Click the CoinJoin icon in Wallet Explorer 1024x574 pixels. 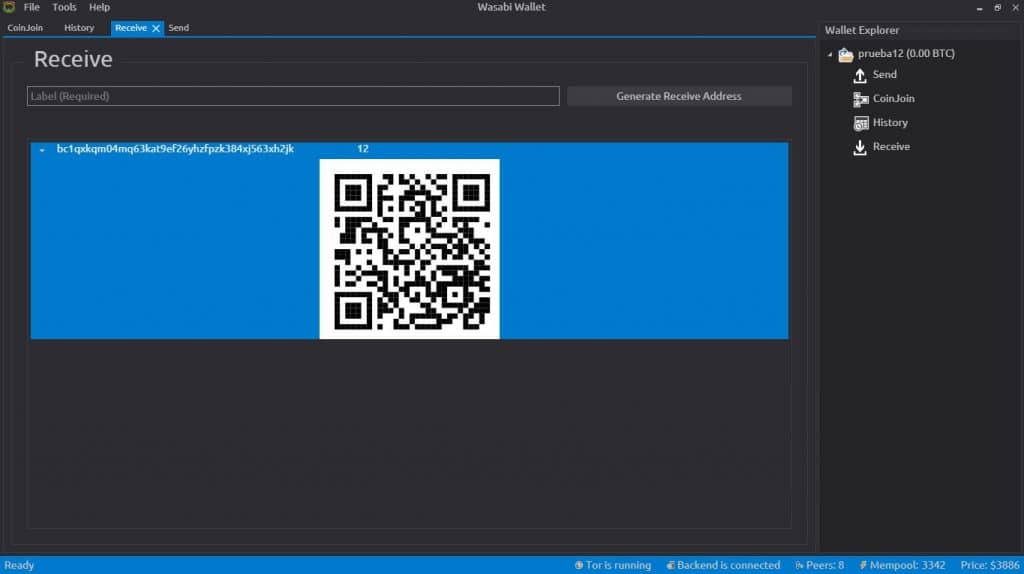click(859, 99)
